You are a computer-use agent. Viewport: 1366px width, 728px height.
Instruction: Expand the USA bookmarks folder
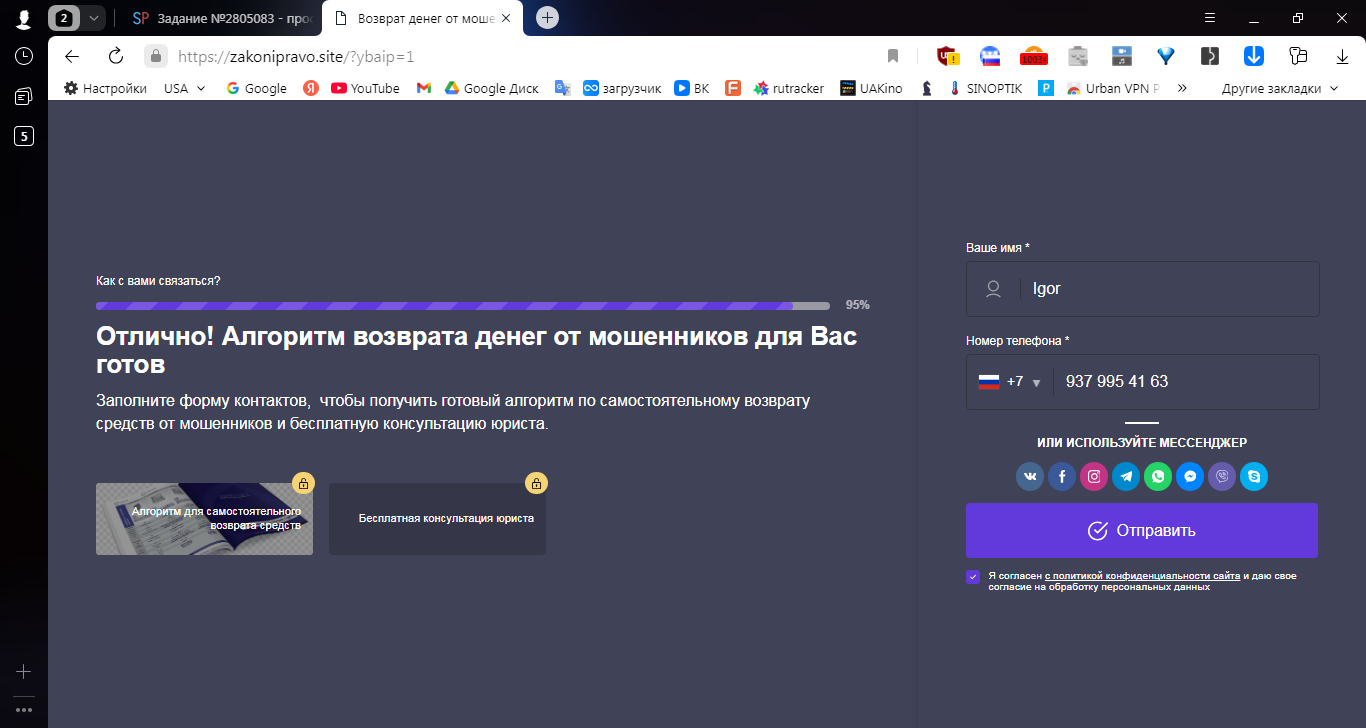click(185, 88)
